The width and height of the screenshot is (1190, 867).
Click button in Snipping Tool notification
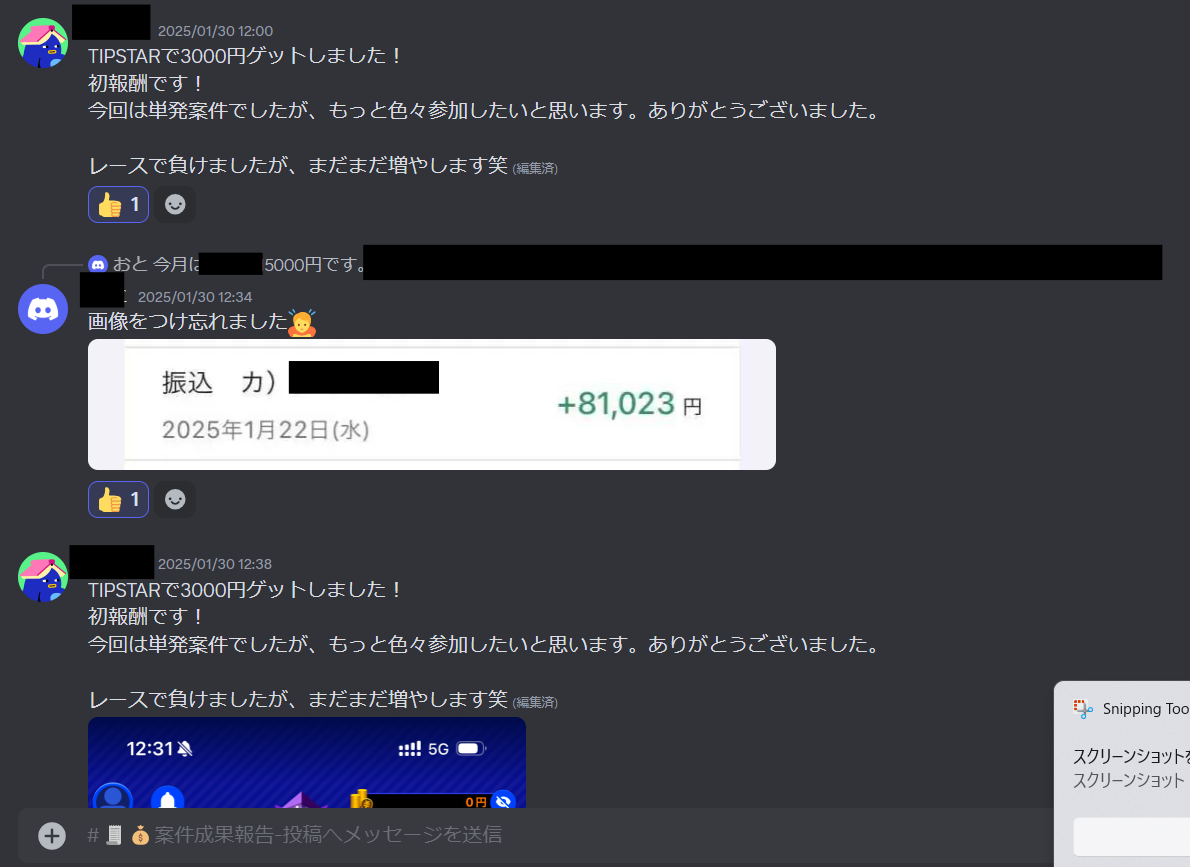click(1132, 837)
